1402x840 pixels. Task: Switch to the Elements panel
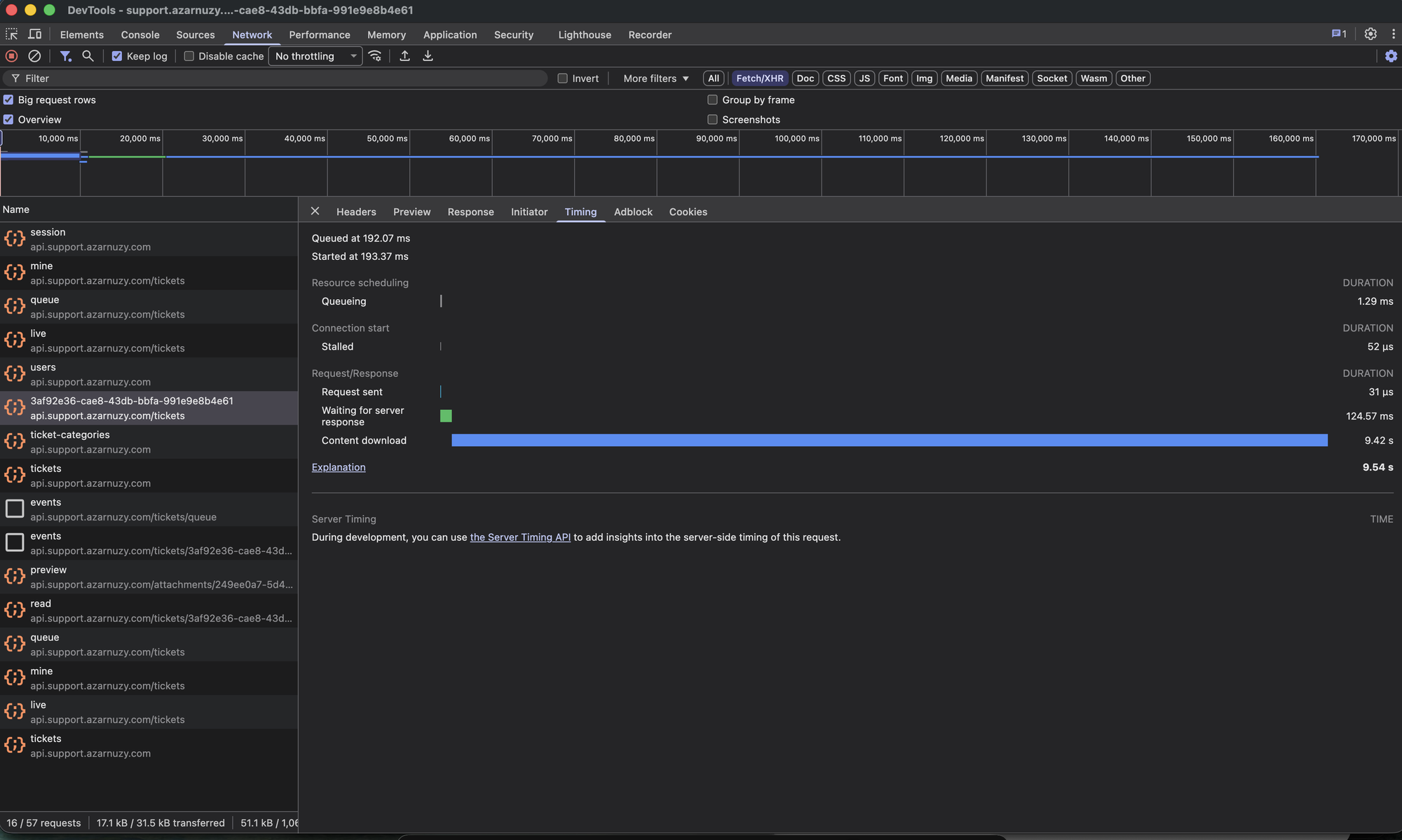[x=81, y=34]
